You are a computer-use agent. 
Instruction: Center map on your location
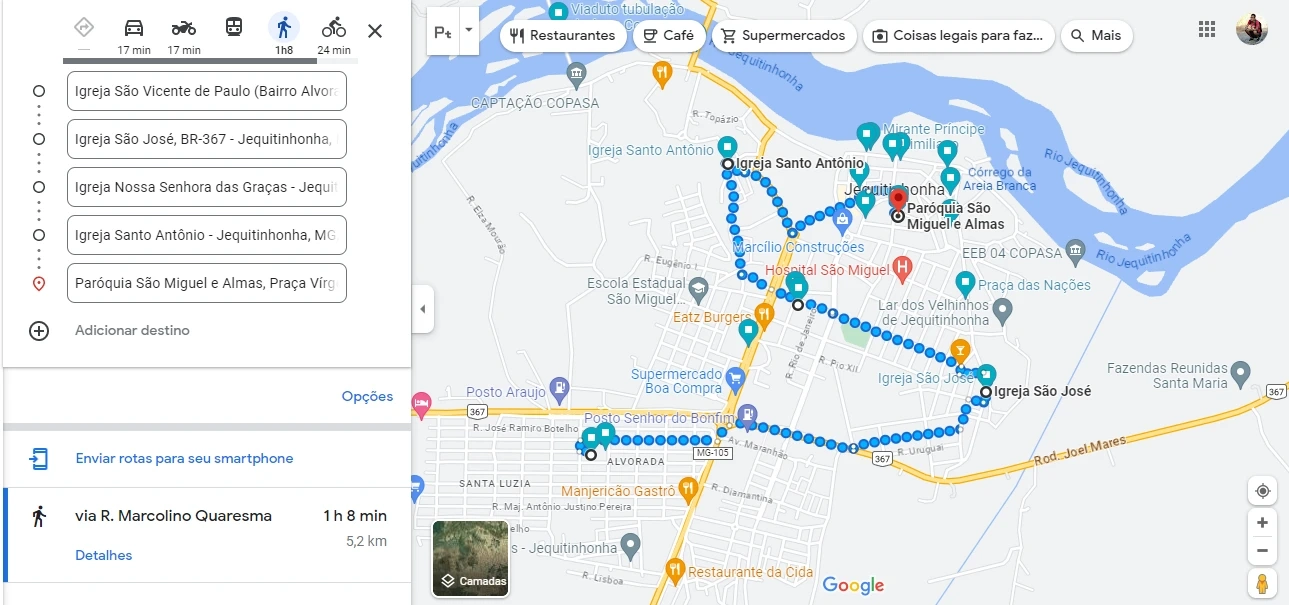1262,491
